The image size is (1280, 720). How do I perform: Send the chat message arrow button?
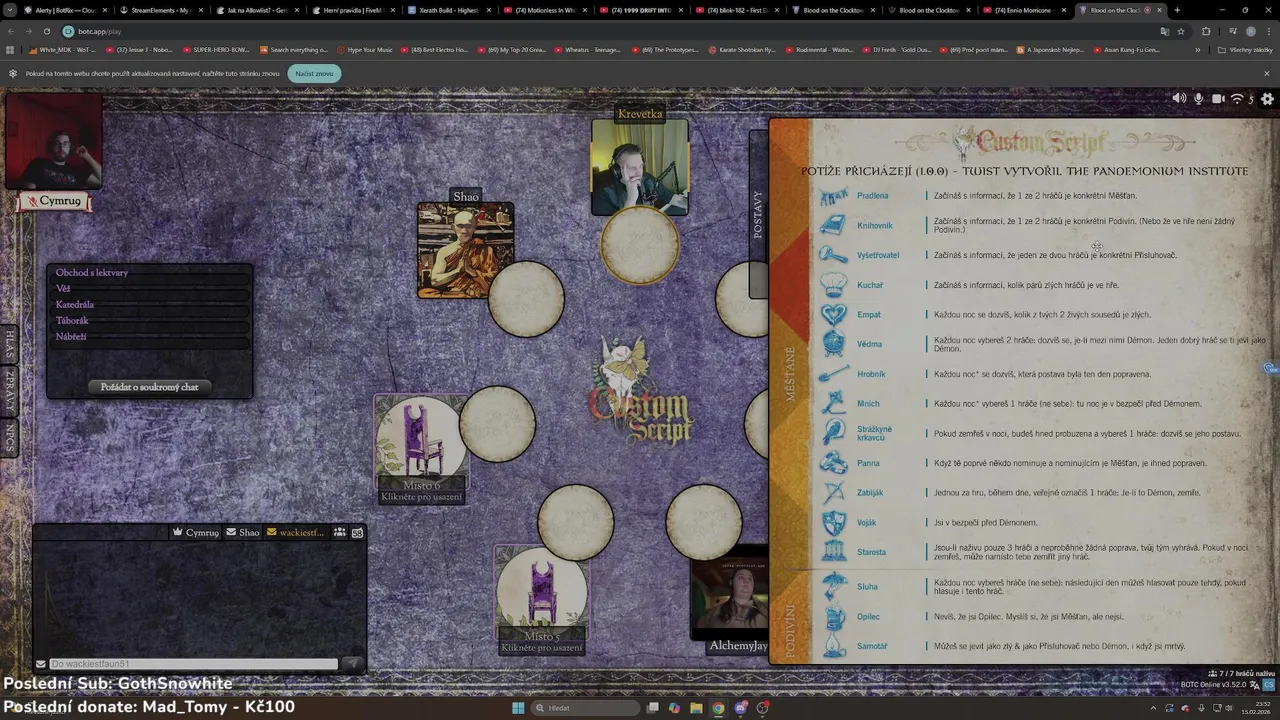(352, 663)
